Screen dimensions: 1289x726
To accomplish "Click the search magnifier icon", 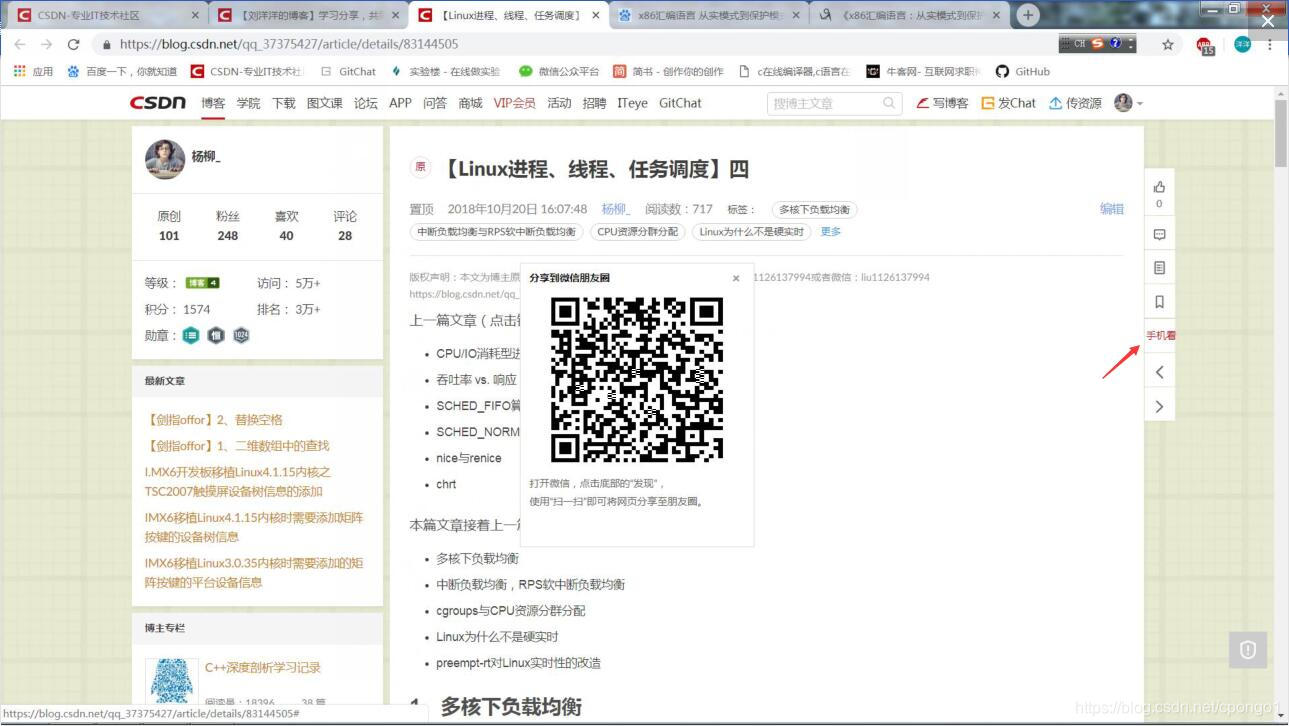I will point(889,103).
